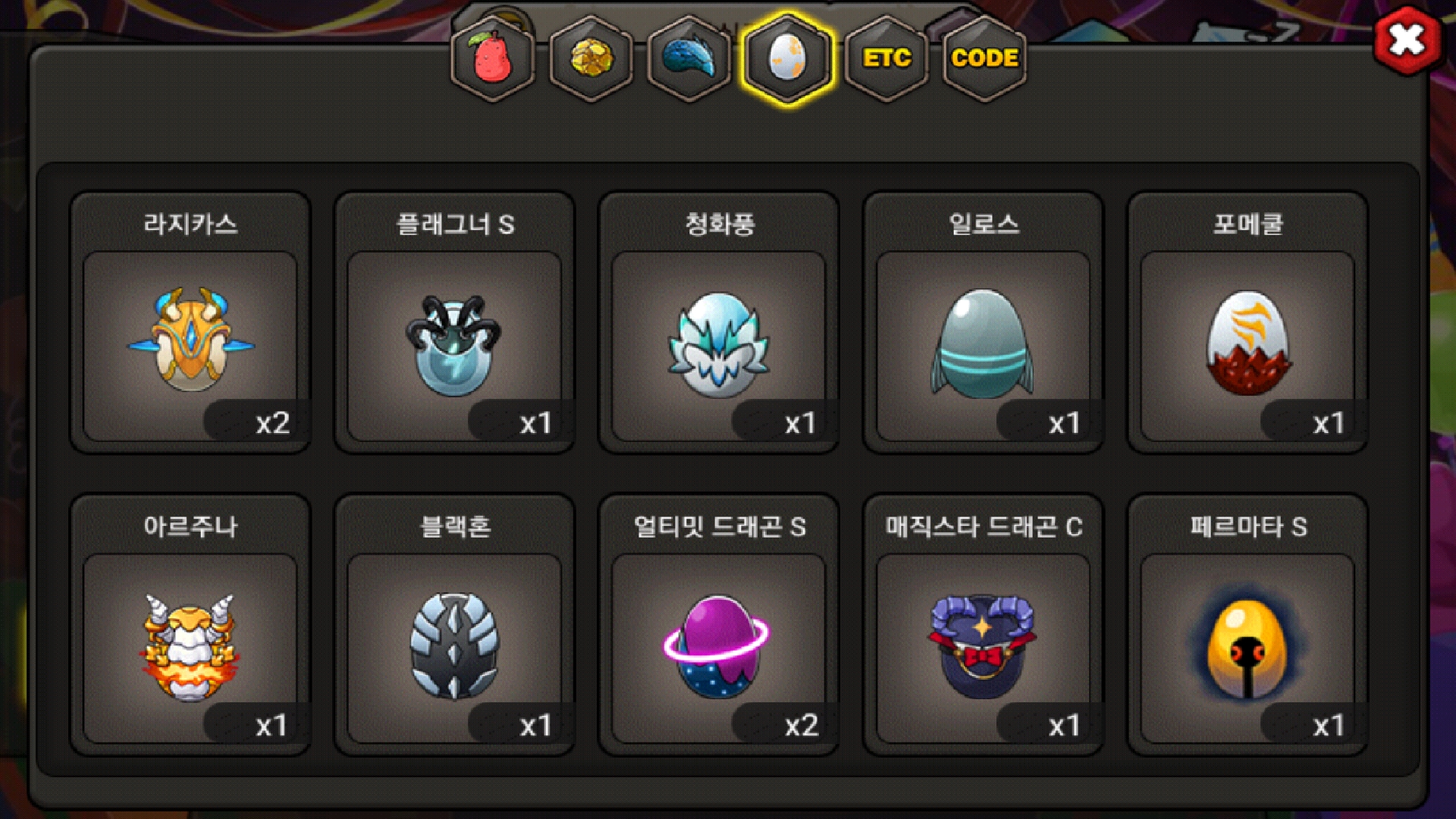Image resolution: width=1456 pixels, height=819 pixels.
Task: Close the inventory with red X
Action: point(1407,39)
